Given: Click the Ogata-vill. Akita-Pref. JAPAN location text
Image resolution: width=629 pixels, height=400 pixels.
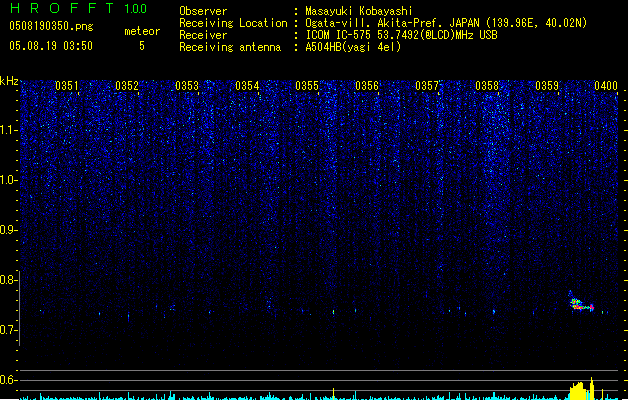Looking at the screenshot, I should (446, 23).
